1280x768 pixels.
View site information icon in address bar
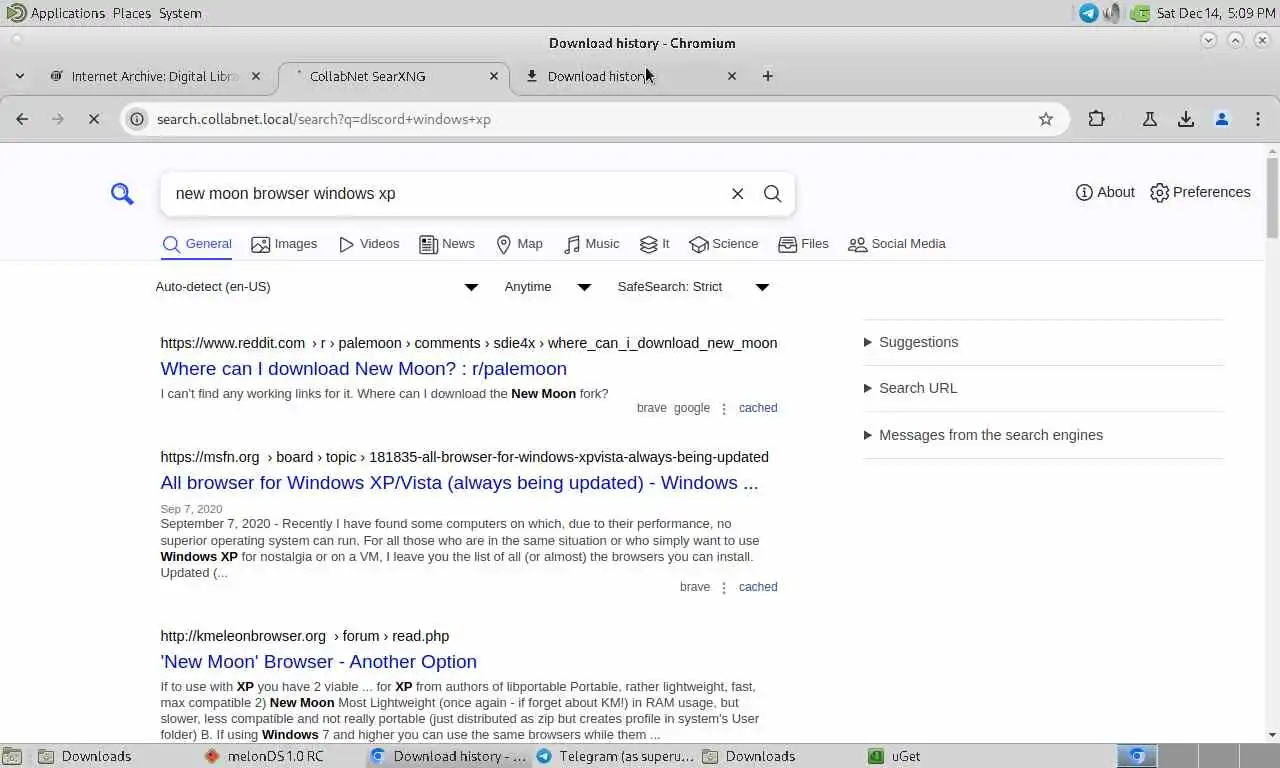click(138, 119)
